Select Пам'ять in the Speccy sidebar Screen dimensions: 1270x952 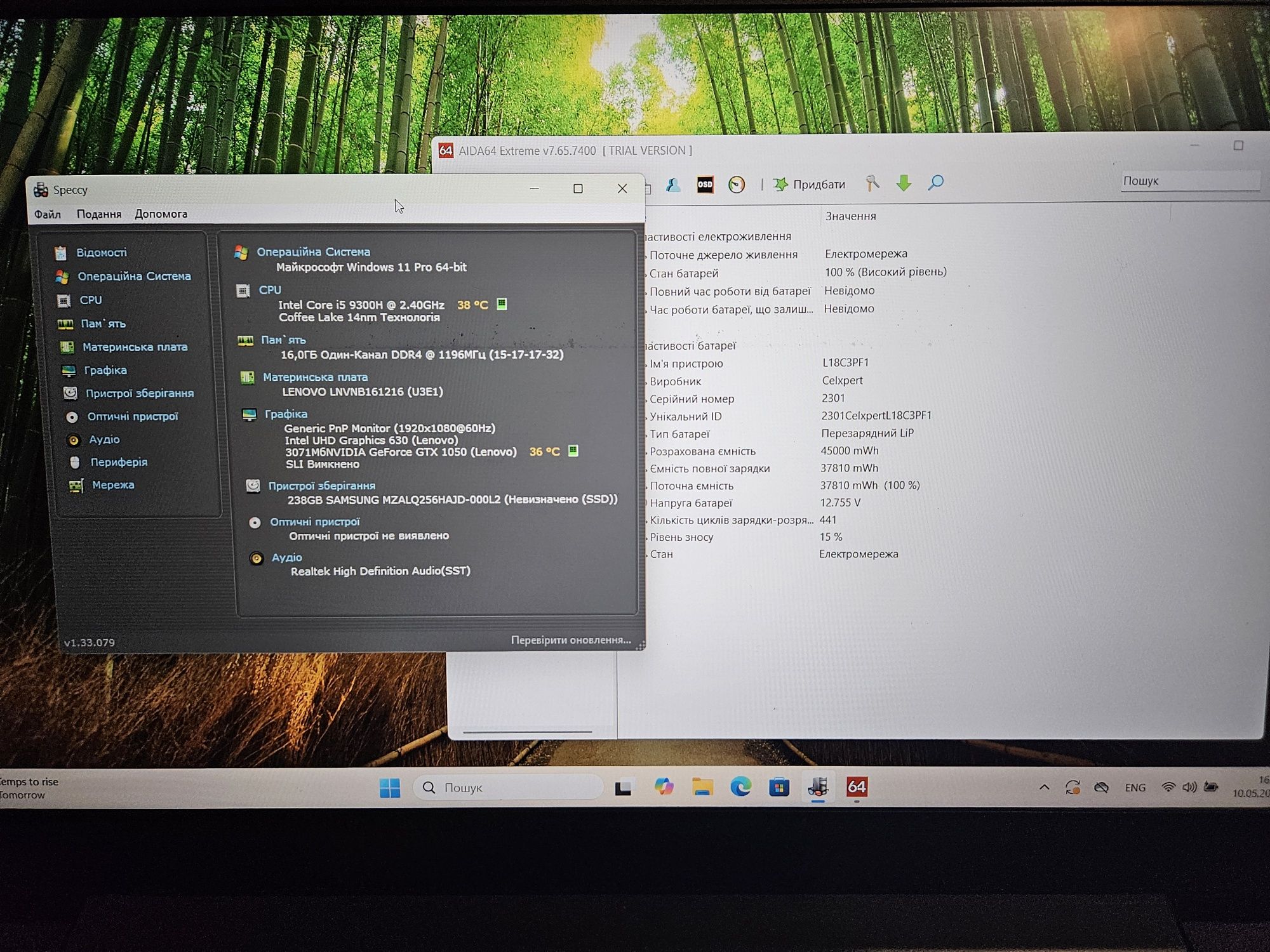104,324
